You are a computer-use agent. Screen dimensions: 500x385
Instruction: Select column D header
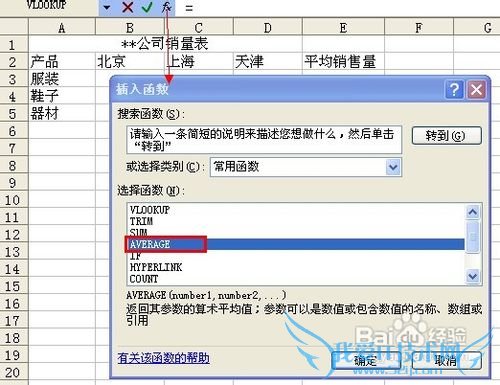pos(268,27)
